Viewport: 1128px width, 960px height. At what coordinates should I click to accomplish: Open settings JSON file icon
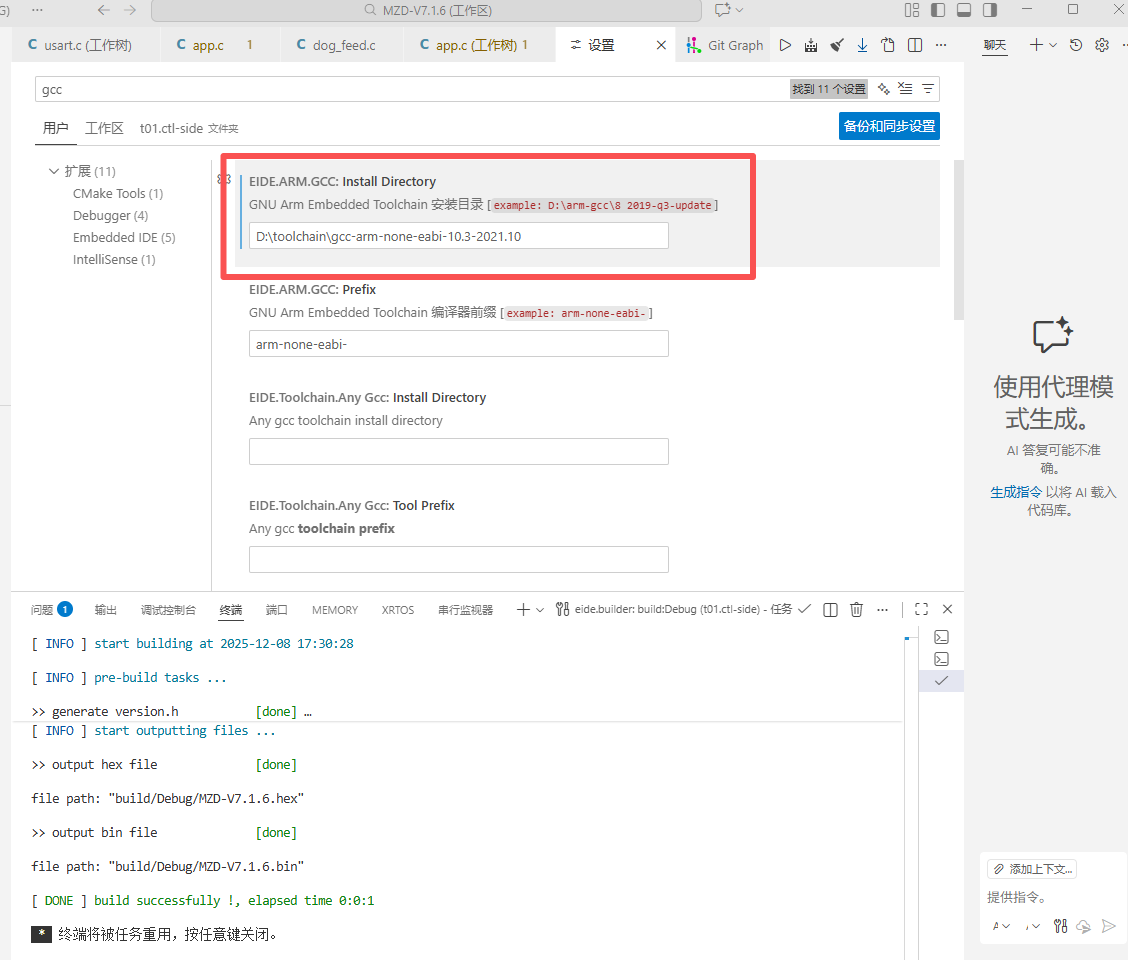[888, 45]
